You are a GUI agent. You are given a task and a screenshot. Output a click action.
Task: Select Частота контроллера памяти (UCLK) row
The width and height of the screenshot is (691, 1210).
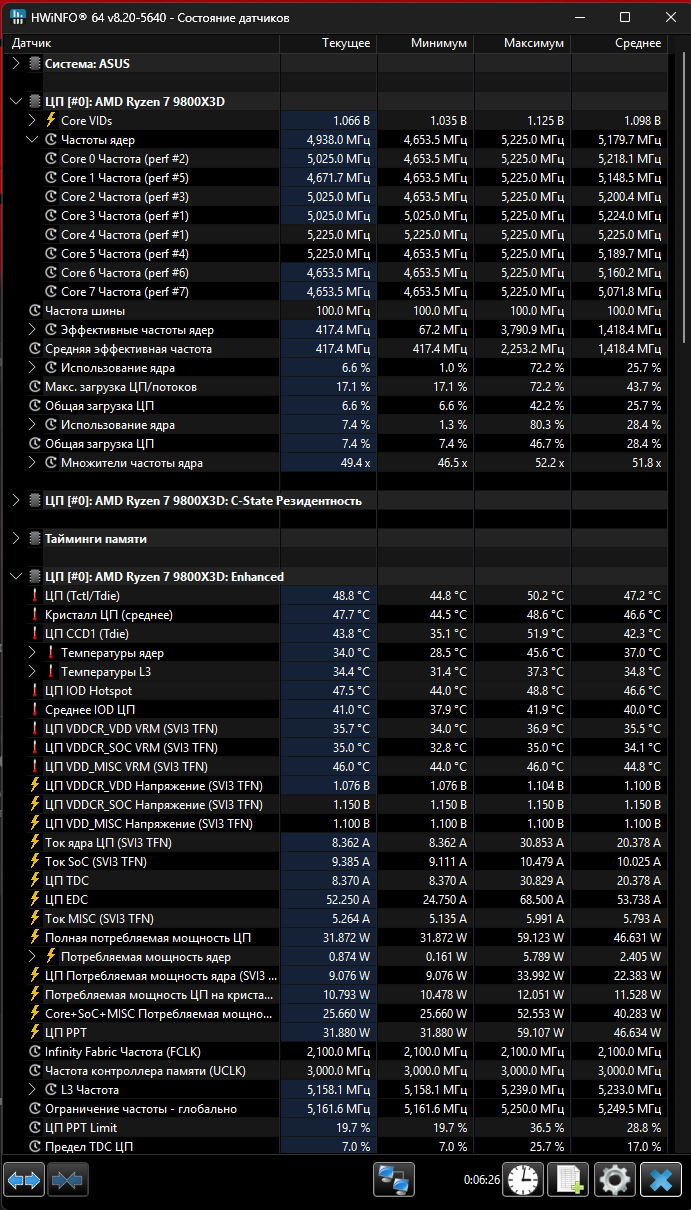coord(337,1071)
